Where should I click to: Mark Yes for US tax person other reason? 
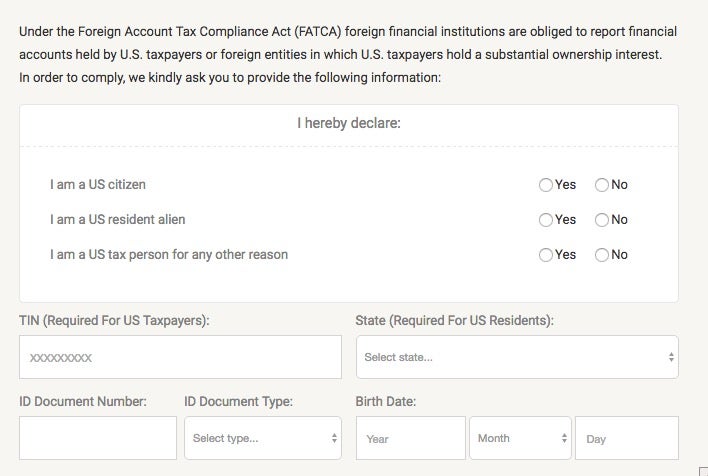[545, 255]
